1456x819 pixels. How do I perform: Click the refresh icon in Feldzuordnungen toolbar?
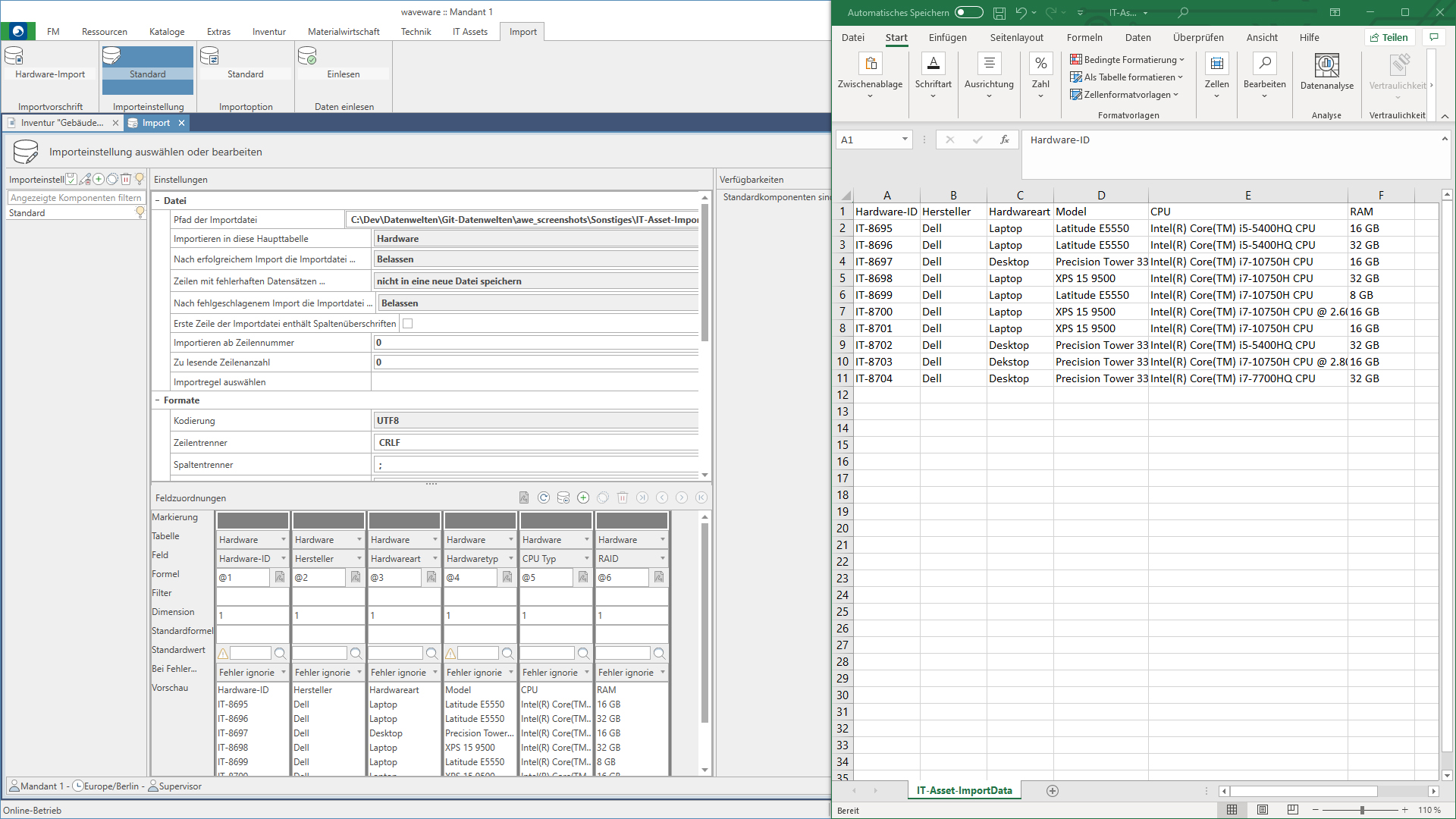point(544,498)
